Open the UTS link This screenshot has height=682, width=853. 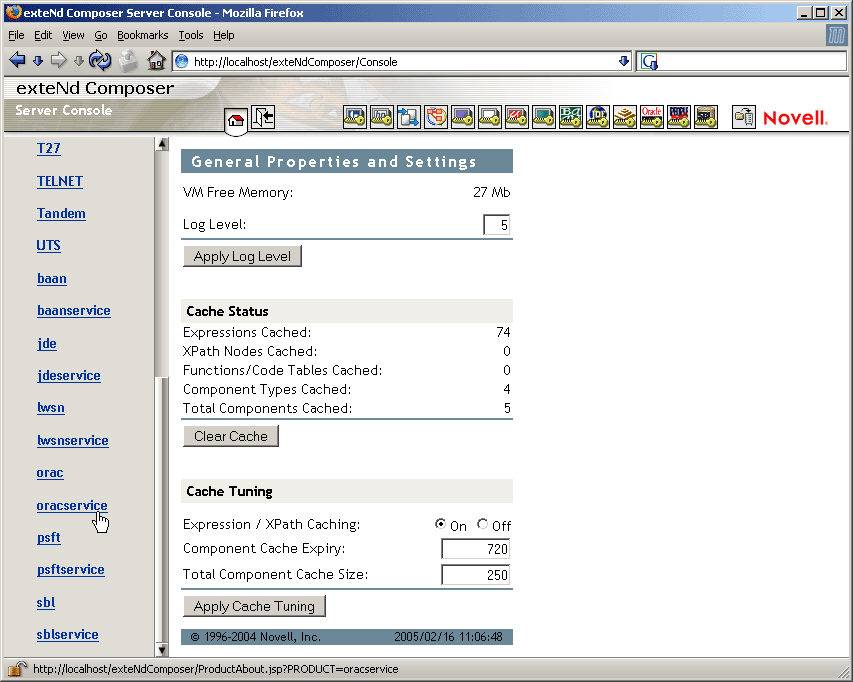click(48, 245)
